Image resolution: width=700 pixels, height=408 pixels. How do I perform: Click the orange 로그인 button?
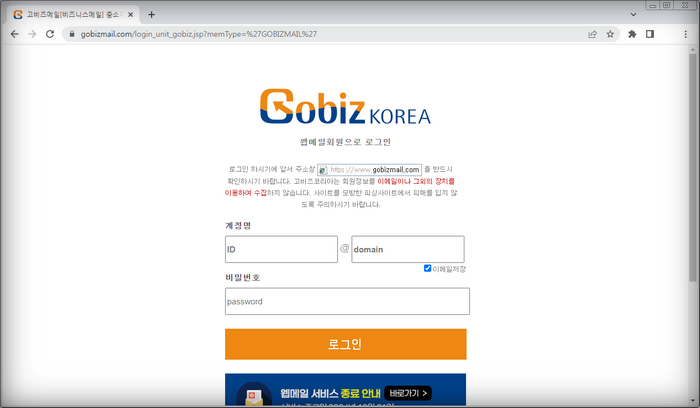pyautogui.click(x=346, y=344)
